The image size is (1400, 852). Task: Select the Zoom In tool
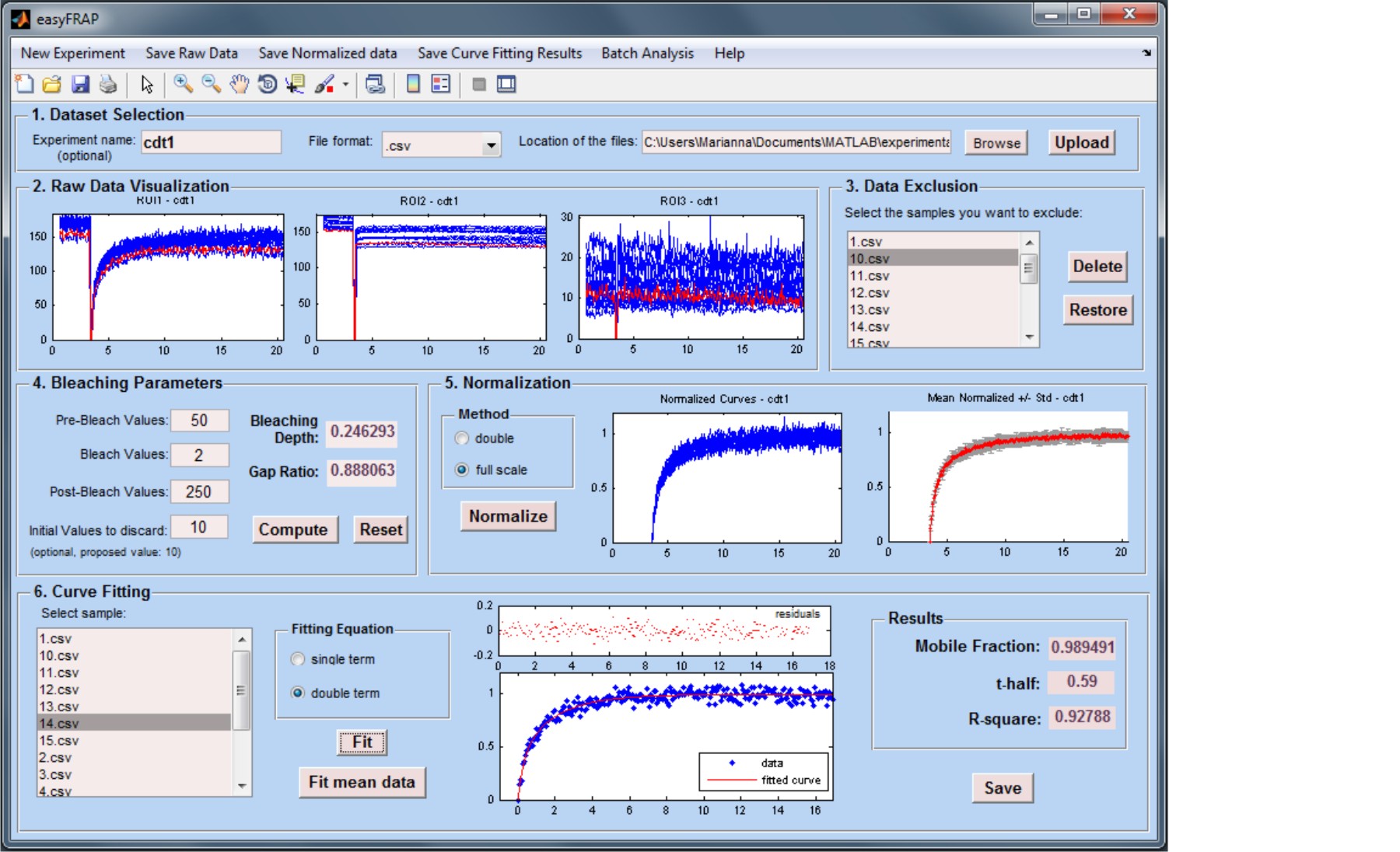pos(183,84)
